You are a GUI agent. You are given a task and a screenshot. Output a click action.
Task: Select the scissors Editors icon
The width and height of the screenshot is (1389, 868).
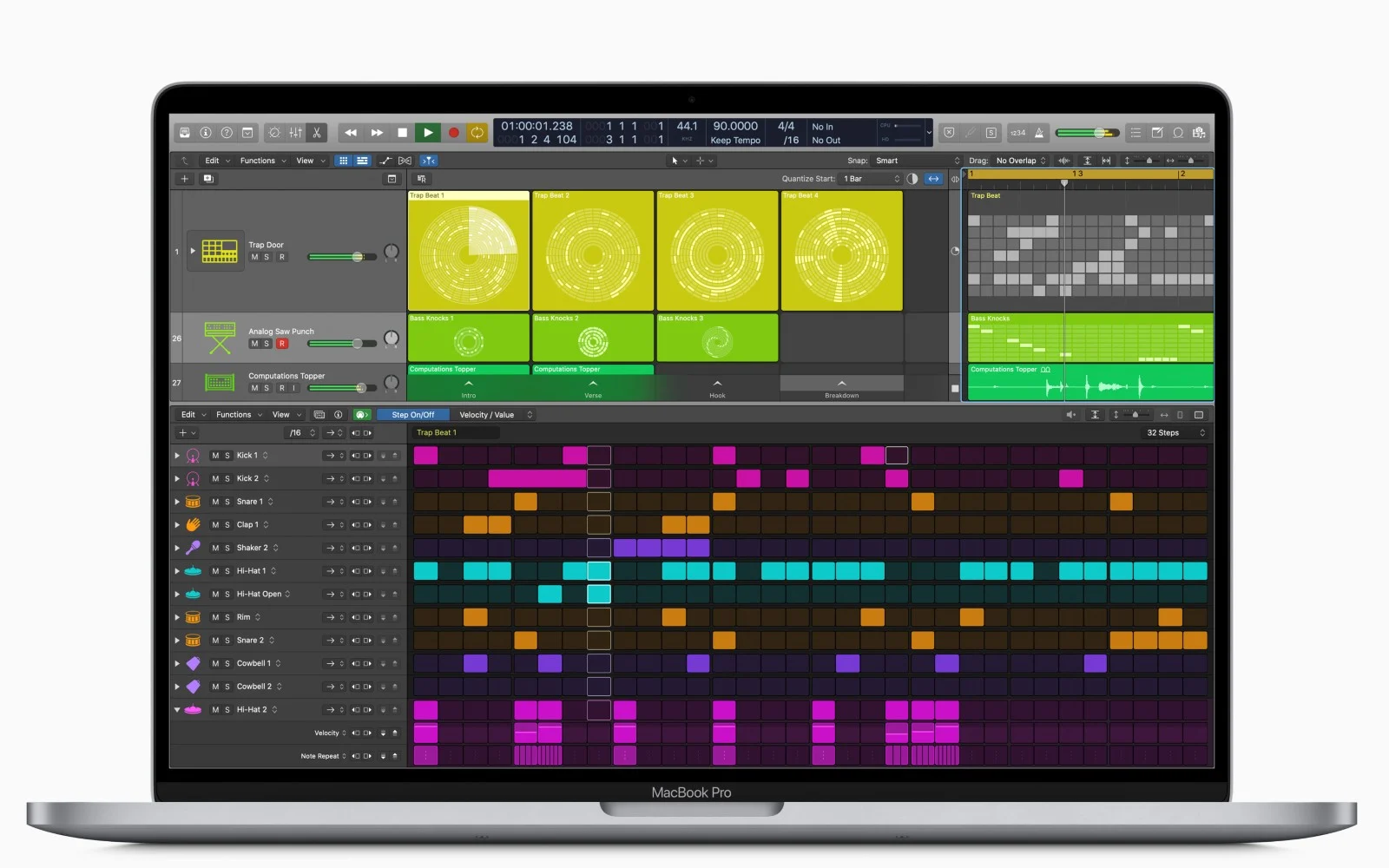[x=317, y=133]
